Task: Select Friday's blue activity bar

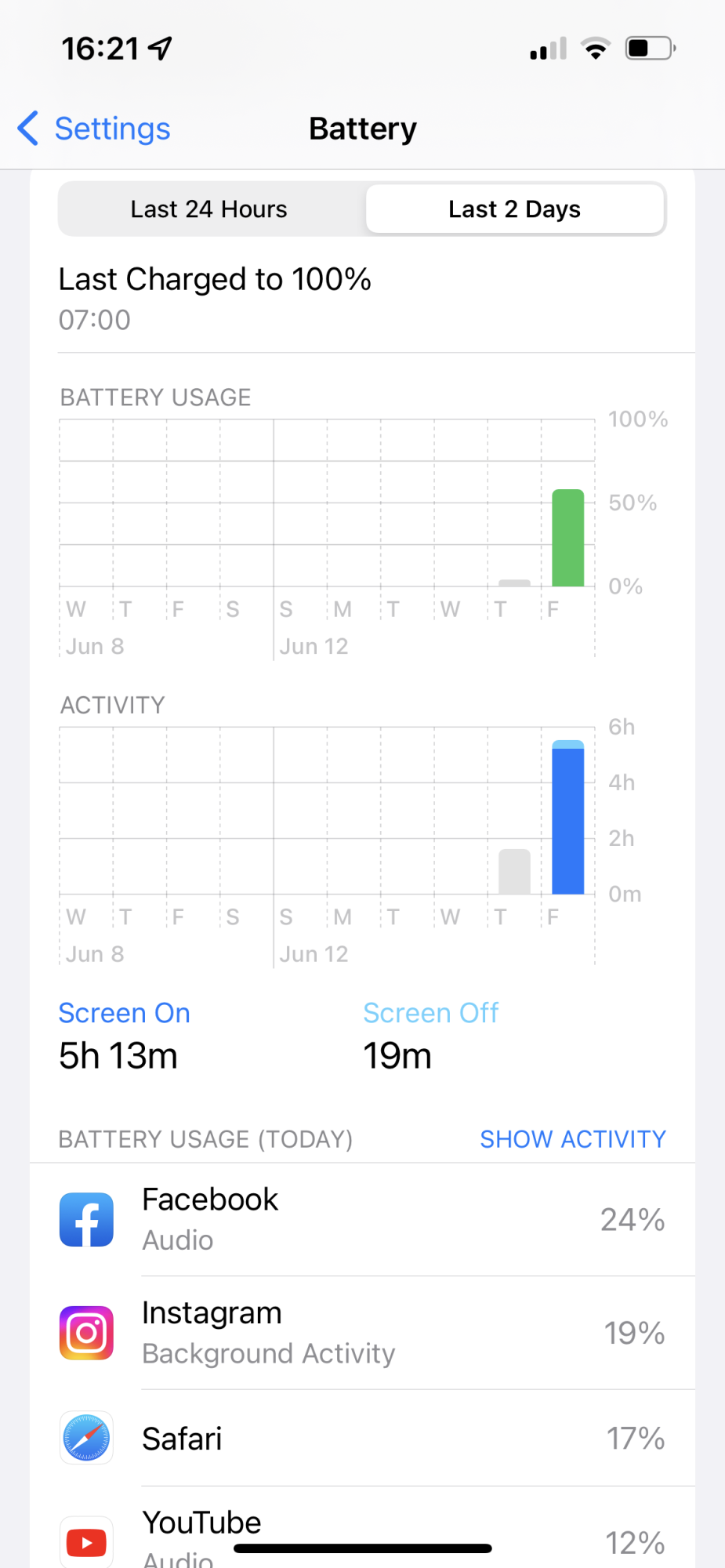Action: click(568, 817)
